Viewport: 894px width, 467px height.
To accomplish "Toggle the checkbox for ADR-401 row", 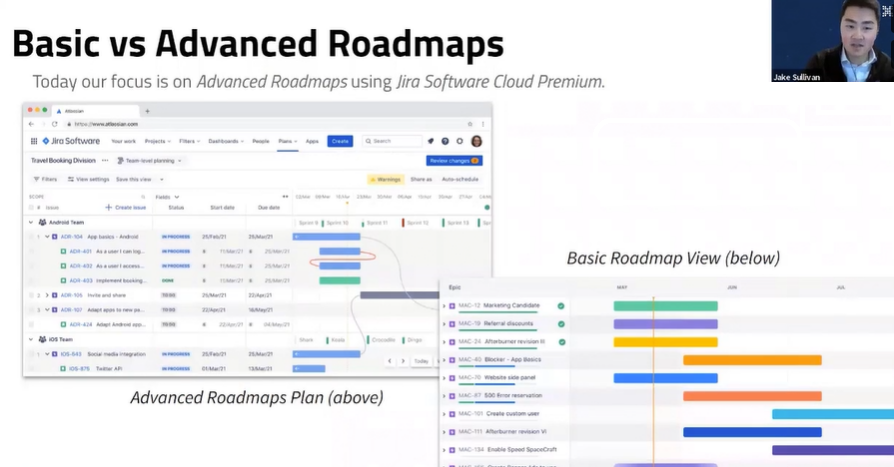I will [31, 251].
